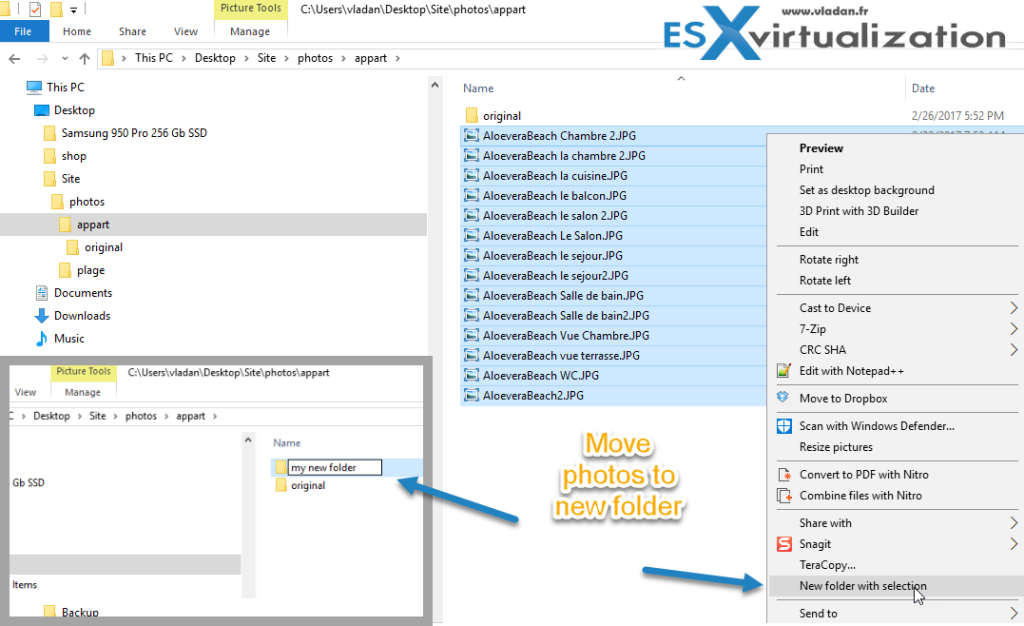
Task: Switch to the View ribbon tab
Action: click(x=185, y=31)
